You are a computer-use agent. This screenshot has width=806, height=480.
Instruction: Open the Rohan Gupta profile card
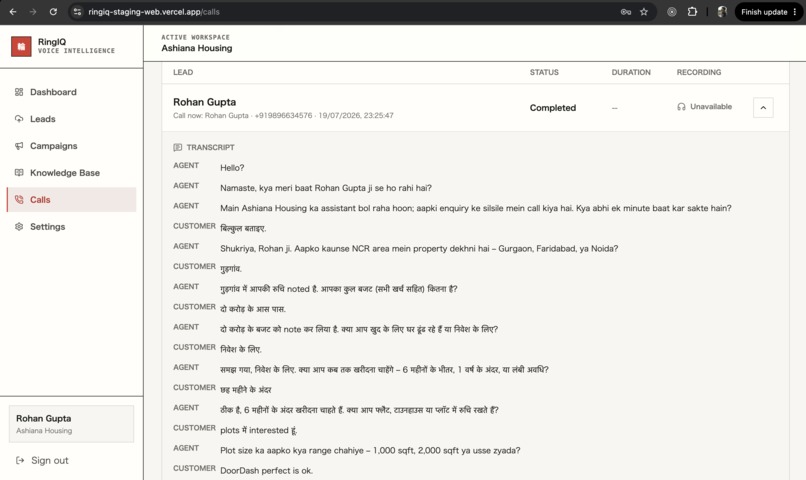pyautogui.click(x=71, y=424)
